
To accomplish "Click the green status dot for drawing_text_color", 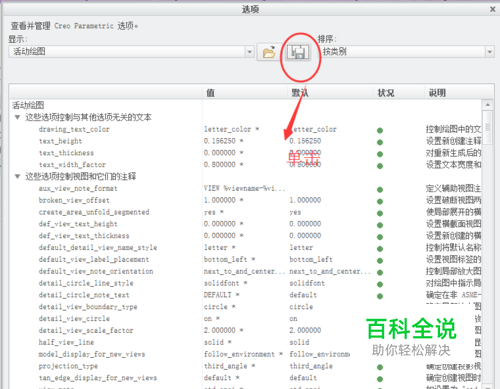I will [x=380, y=130].
